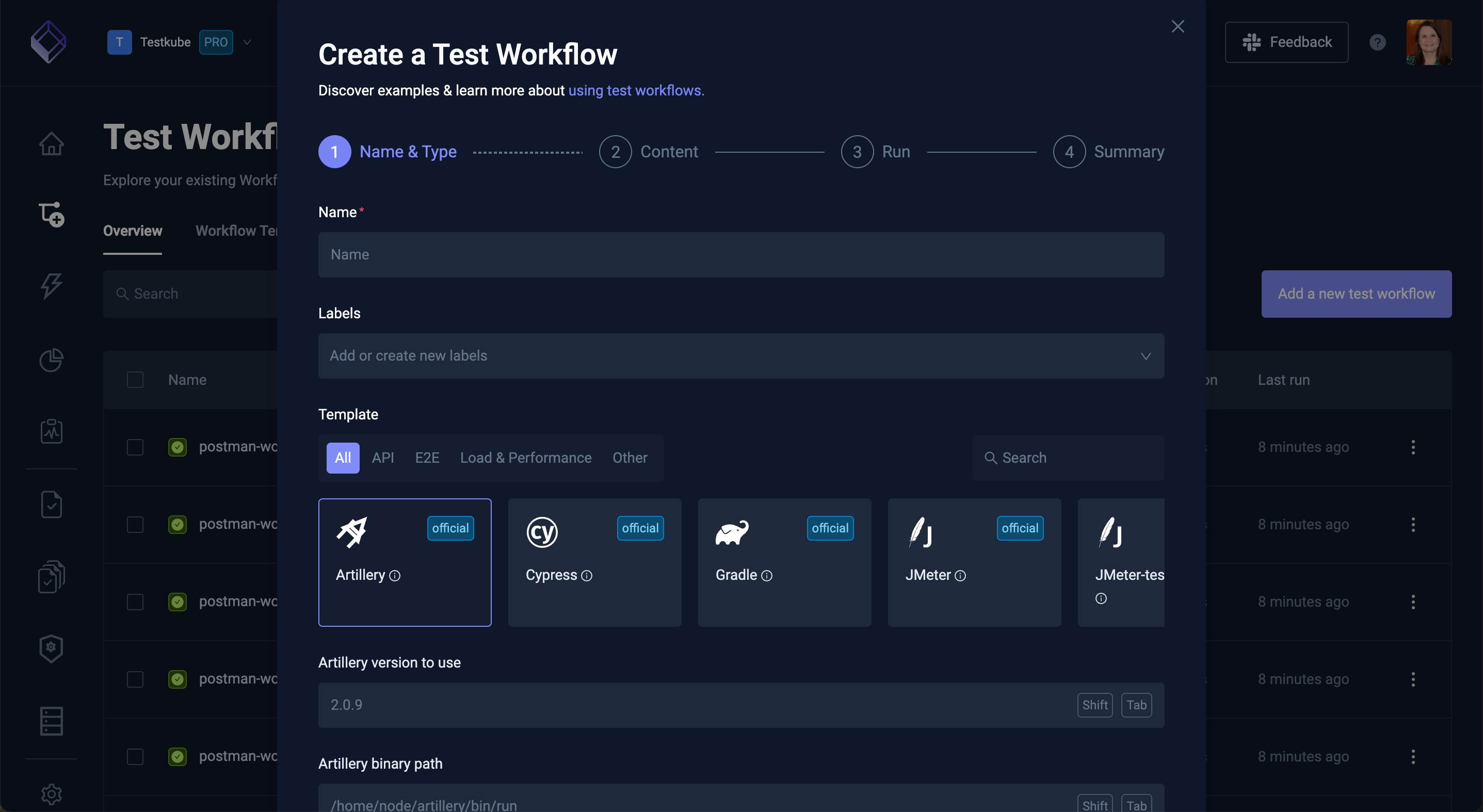Click the template Search field
This screenshot has height=812, width=1483.
point(1069,458)
